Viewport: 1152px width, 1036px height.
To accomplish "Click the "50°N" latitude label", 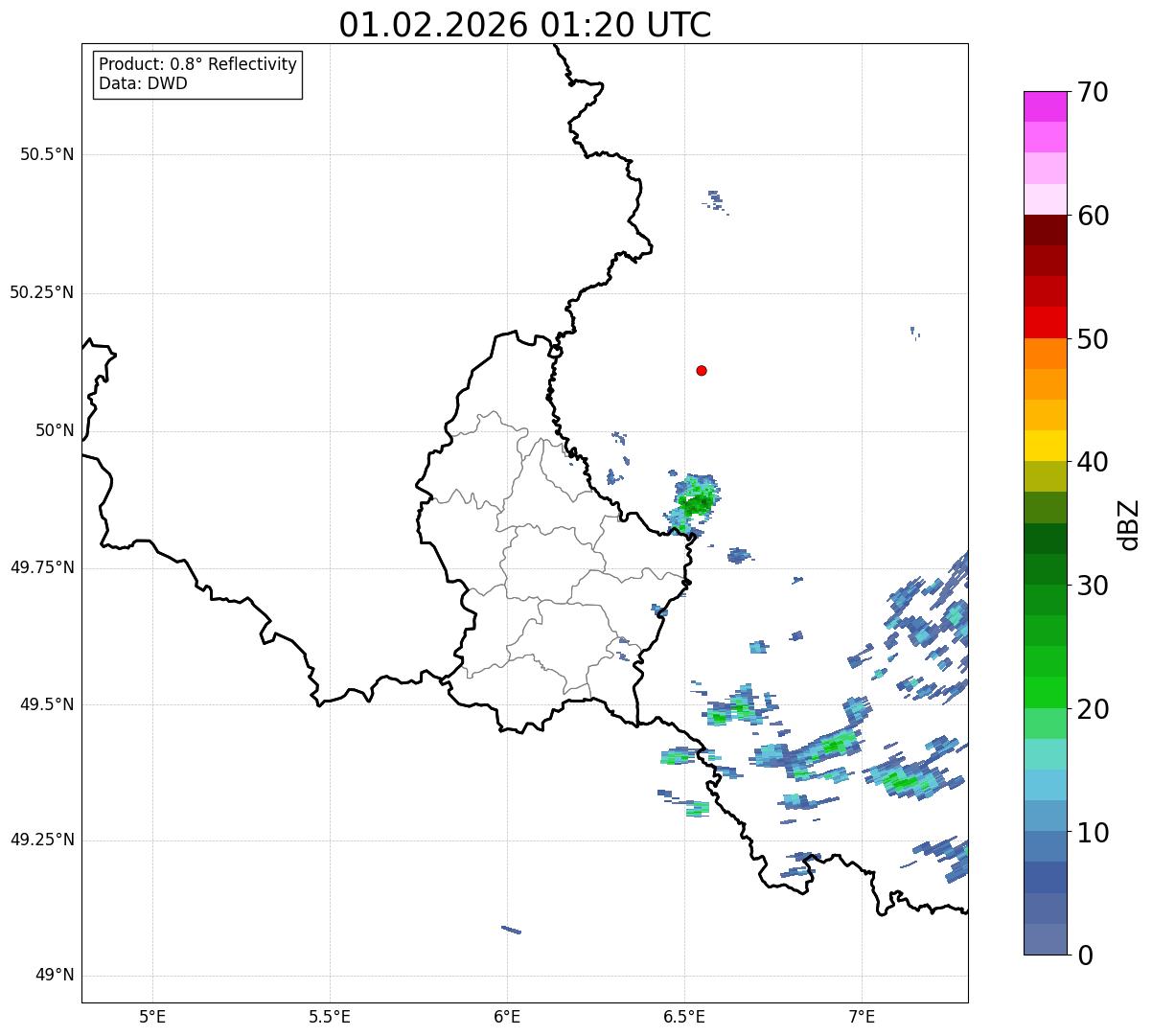I will pos(54,430).
